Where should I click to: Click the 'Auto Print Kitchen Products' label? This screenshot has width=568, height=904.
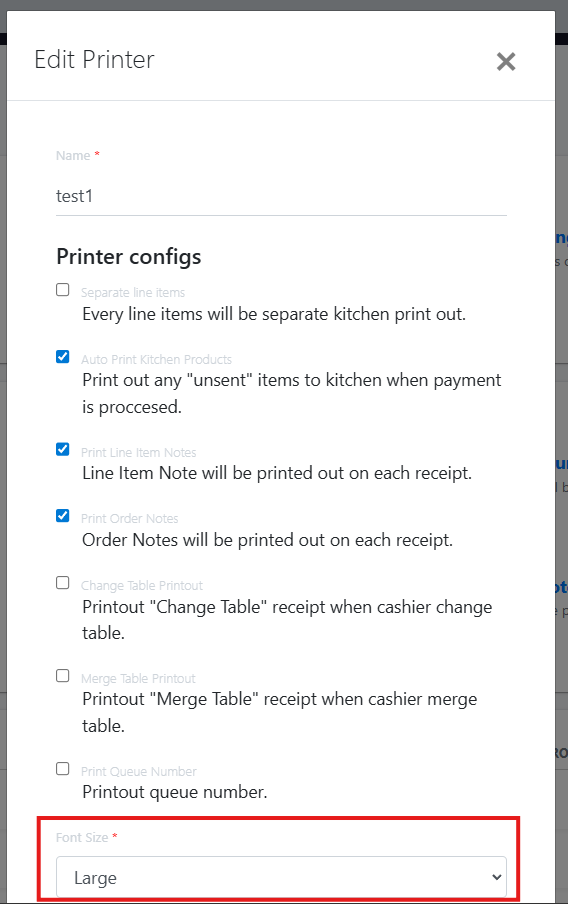point(156,359)
